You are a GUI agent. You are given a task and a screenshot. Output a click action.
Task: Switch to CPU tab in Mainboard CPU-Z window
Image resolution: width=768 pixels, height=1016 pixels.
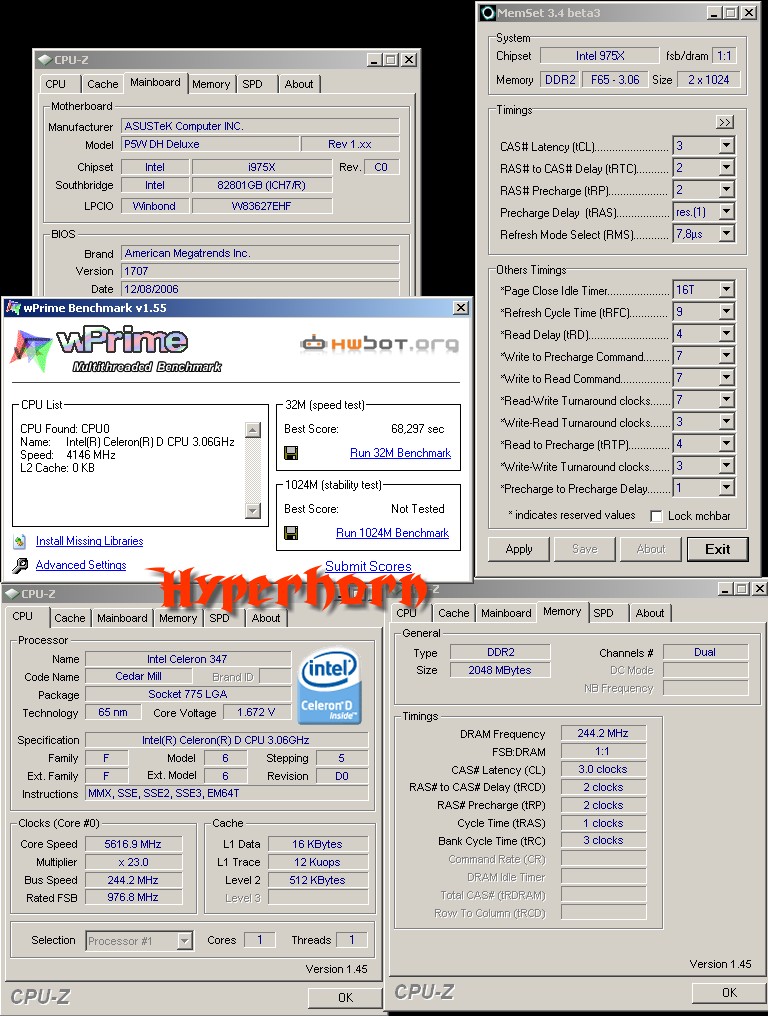[x=56, y=84]
